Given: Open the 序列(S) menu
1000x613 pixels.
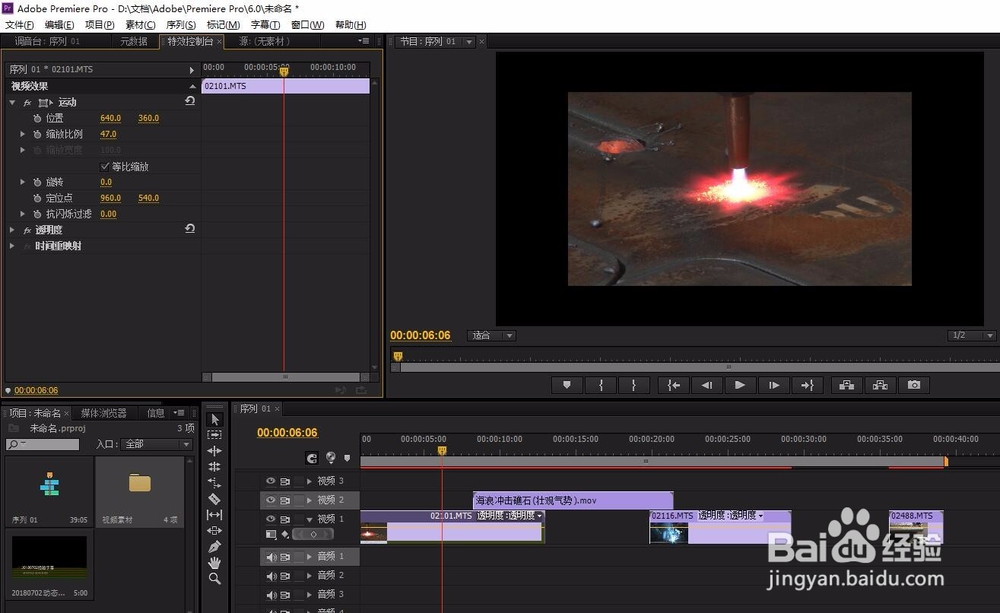Looking at the screenshot, I should click(x=180, y=25).
